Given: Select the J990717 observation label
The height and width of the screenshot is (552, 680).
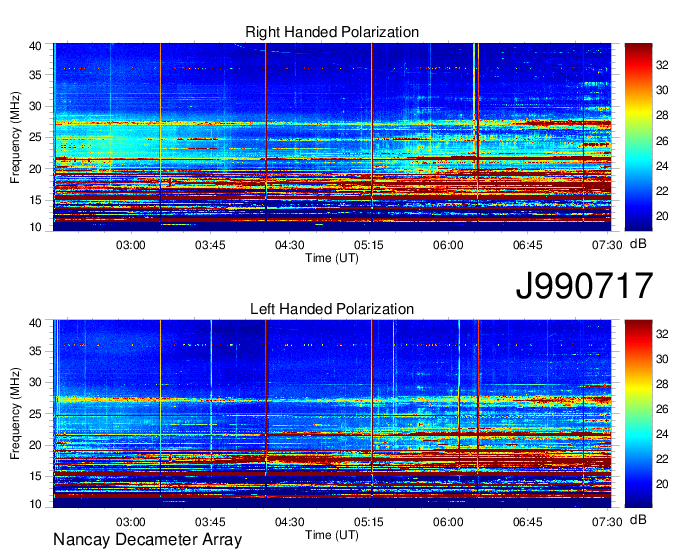Looking at the screenshot, I should pyautogui.click(x=584, y=286).
